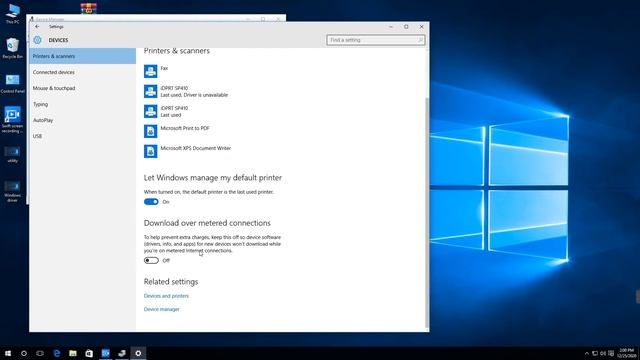Click the volume icon in system tray
This screenshot has height=360, width=640.
(603, 353)
